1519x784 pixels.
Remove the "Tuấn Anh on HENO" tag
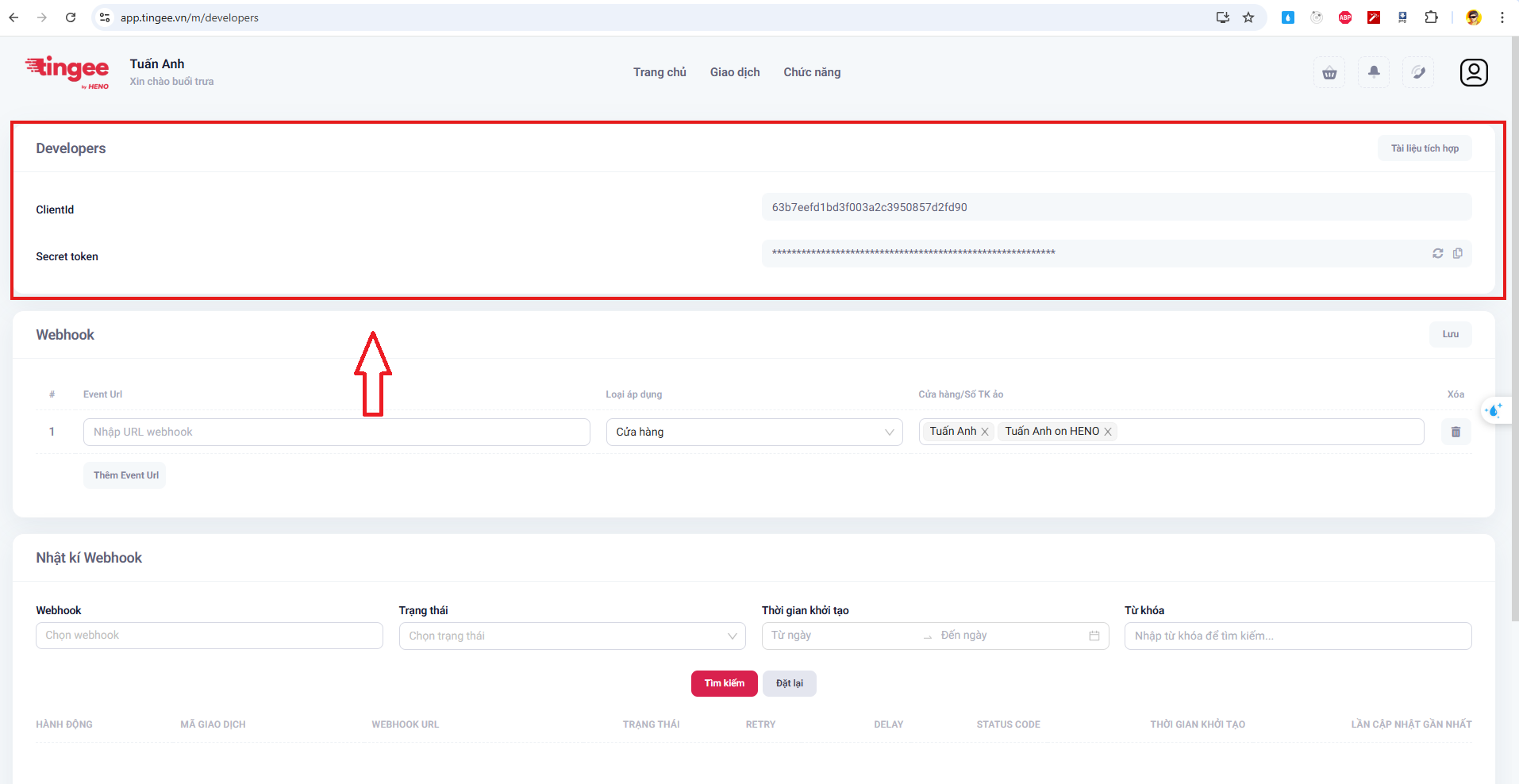tap(1108, 432)
